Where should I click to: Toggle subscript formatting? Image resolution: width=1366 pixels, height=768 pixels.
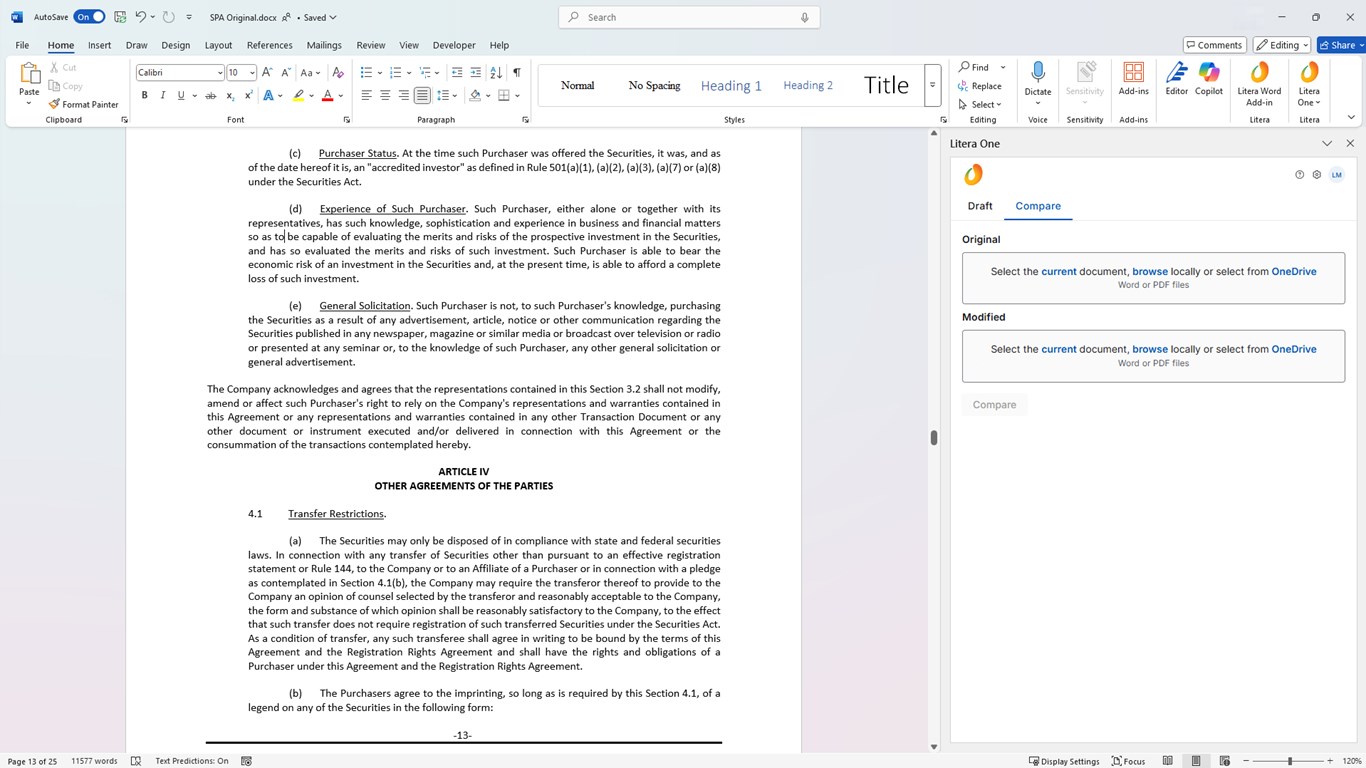230,96
